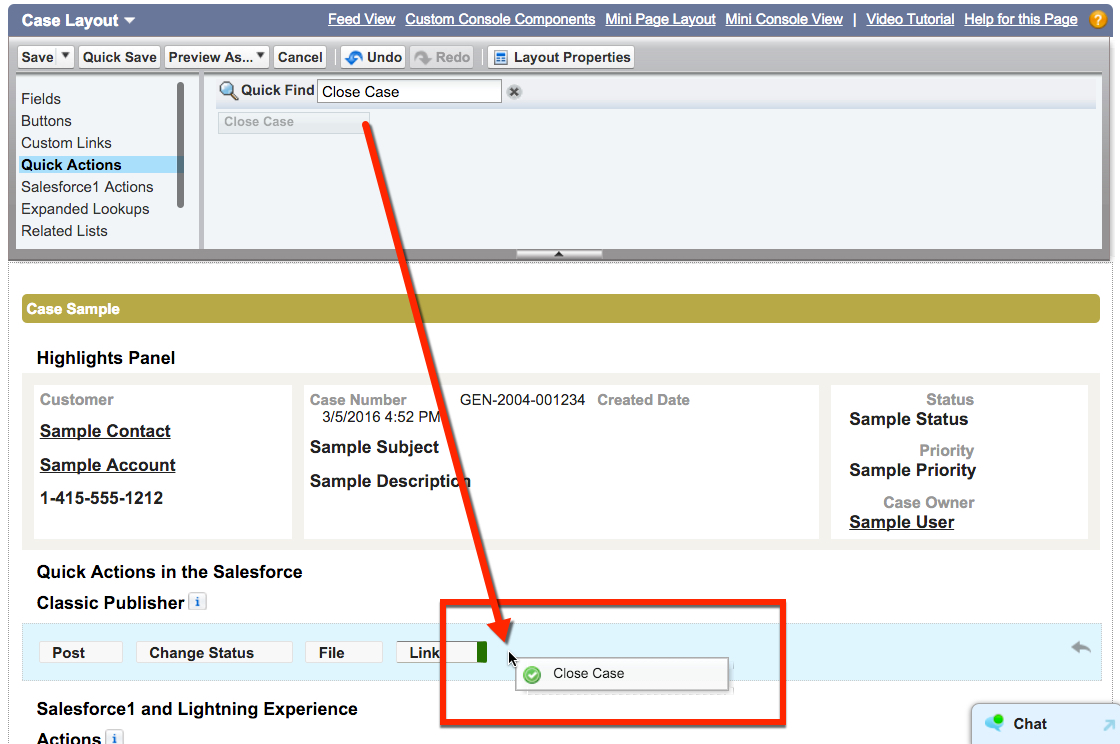Click the Case Sample header bar
Viewport: 1120px width, 744px height.
pos(561,309)
